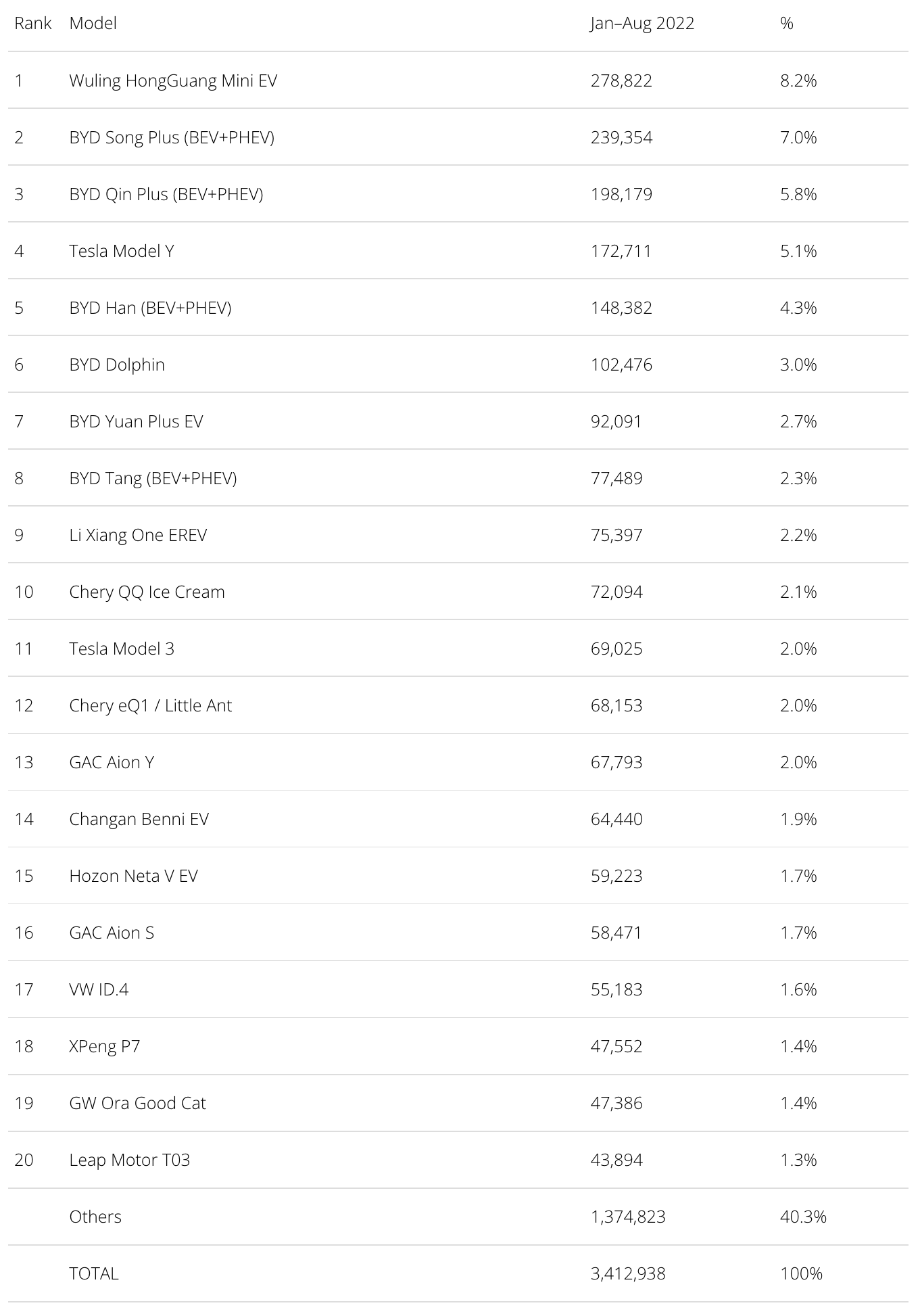Click the Tesla Model 3 model name

coord(122,649)
